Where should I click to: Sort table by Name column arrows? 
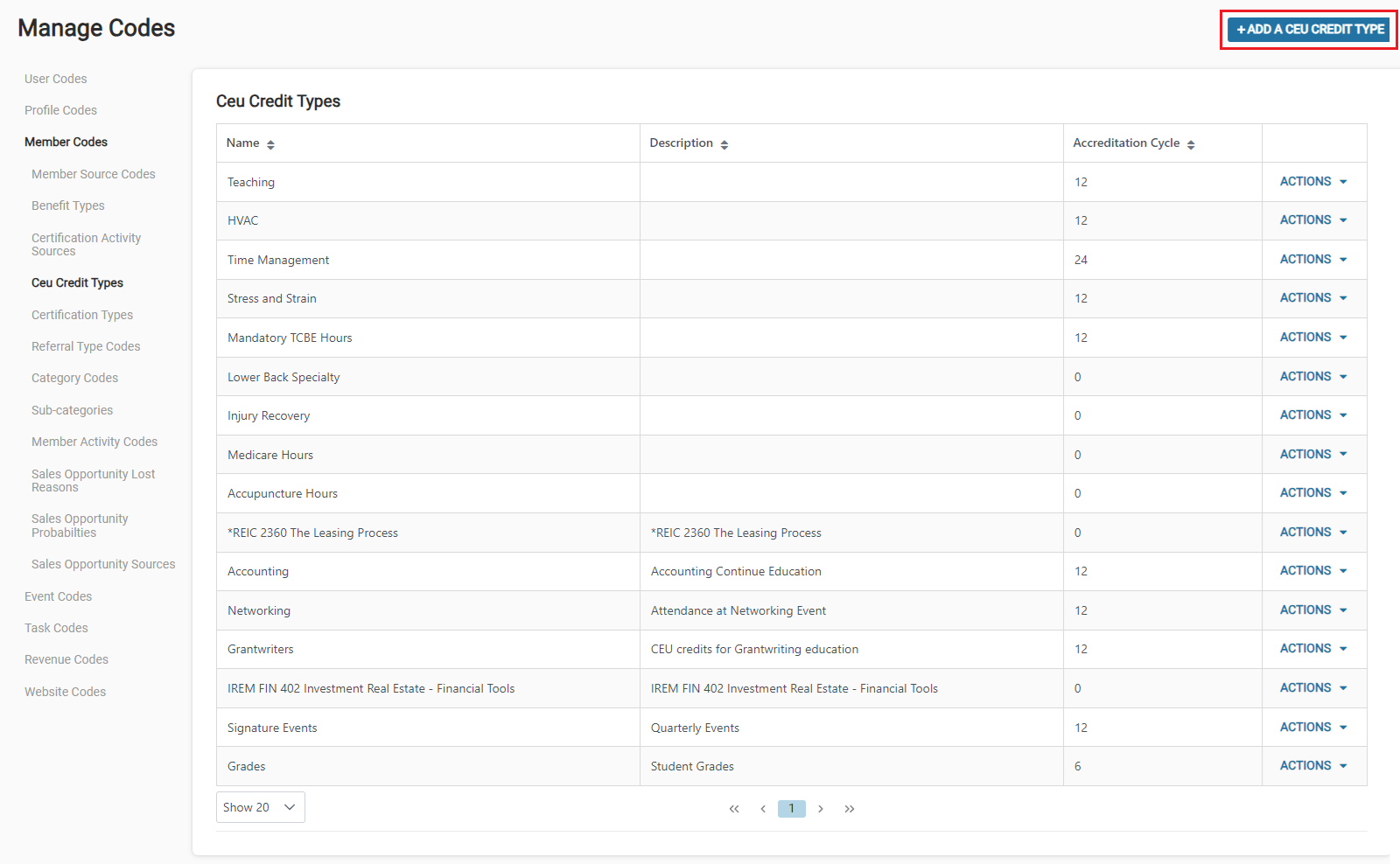coord(270,145)
